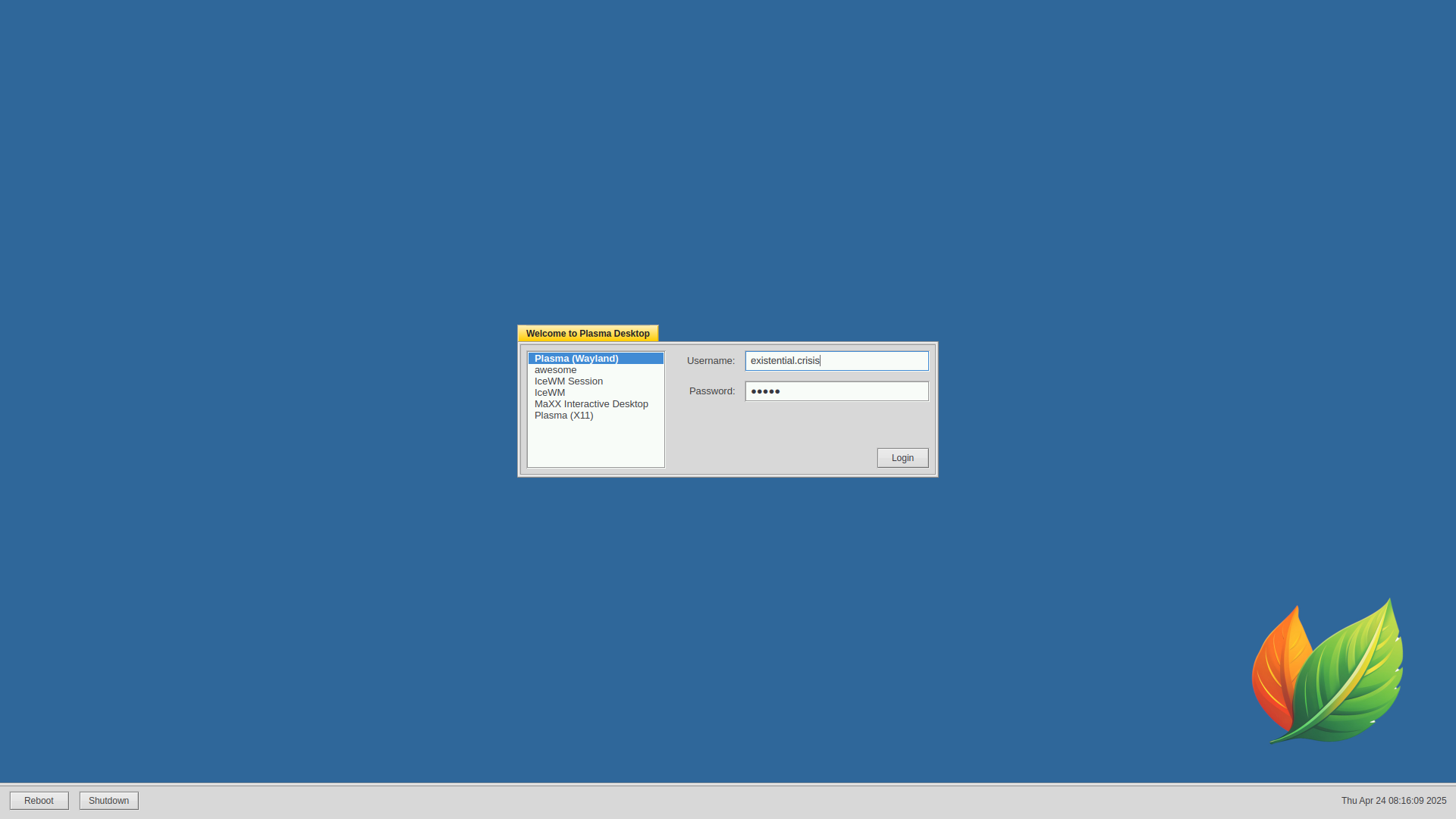This screenshot has height=819, width=1456.
Task: Select IceWM Session from the list
Action: pyautogui.click(x=596, y=381)
